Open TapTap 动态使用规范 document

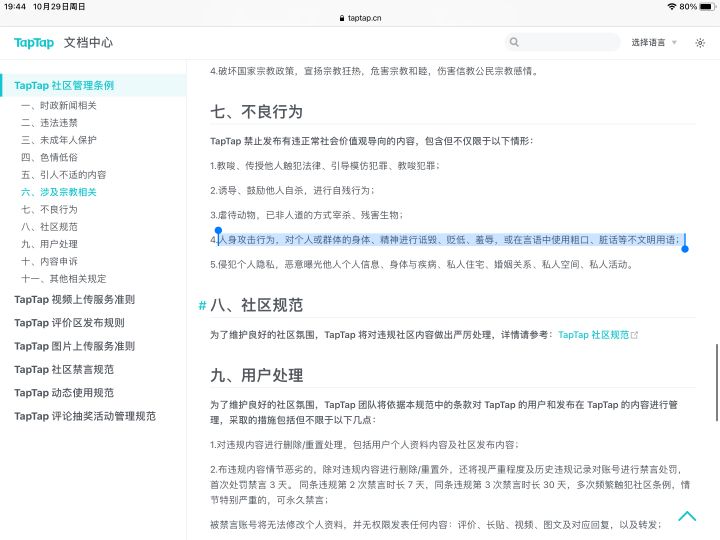(64, 393)
